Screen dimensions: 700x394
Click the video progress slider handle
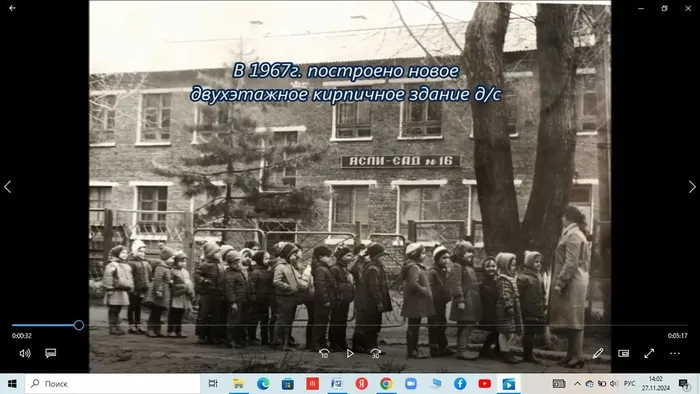(79, 325)
